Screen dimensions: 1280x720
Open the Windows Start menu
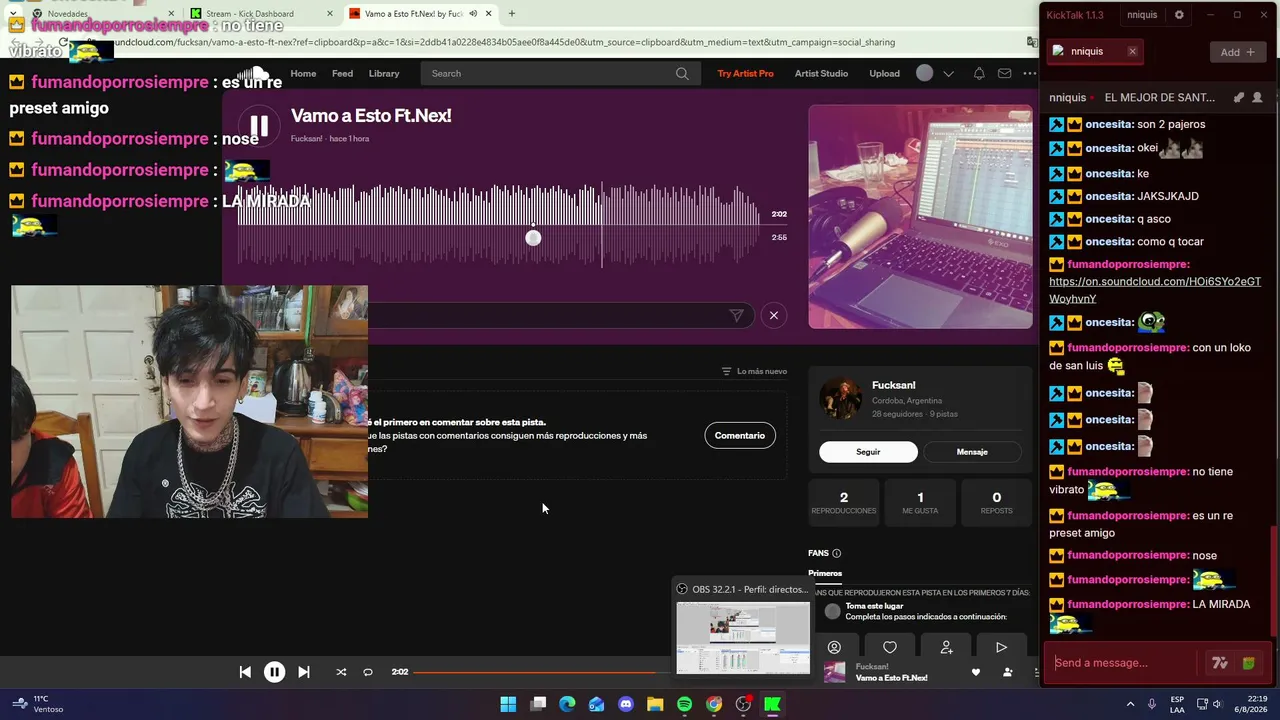[508, 704]
